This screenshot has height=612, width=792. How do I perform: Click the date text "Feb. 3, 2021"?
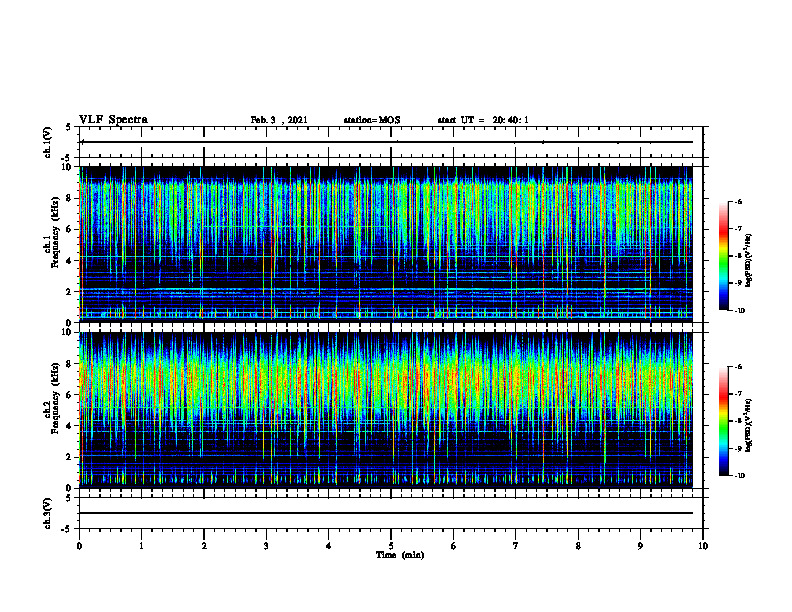click(279, 120)
